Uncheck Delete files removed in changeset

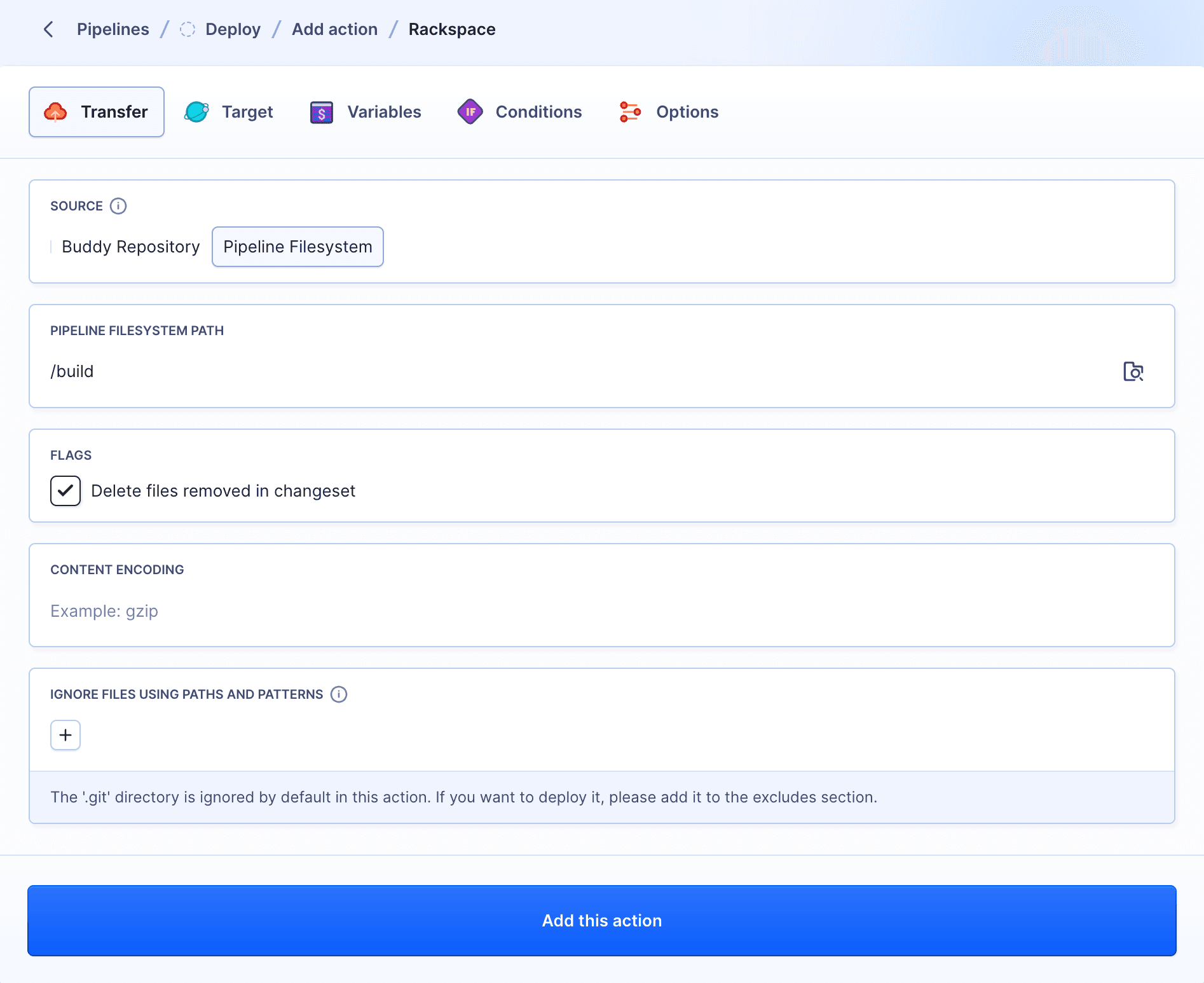point(65,491)
